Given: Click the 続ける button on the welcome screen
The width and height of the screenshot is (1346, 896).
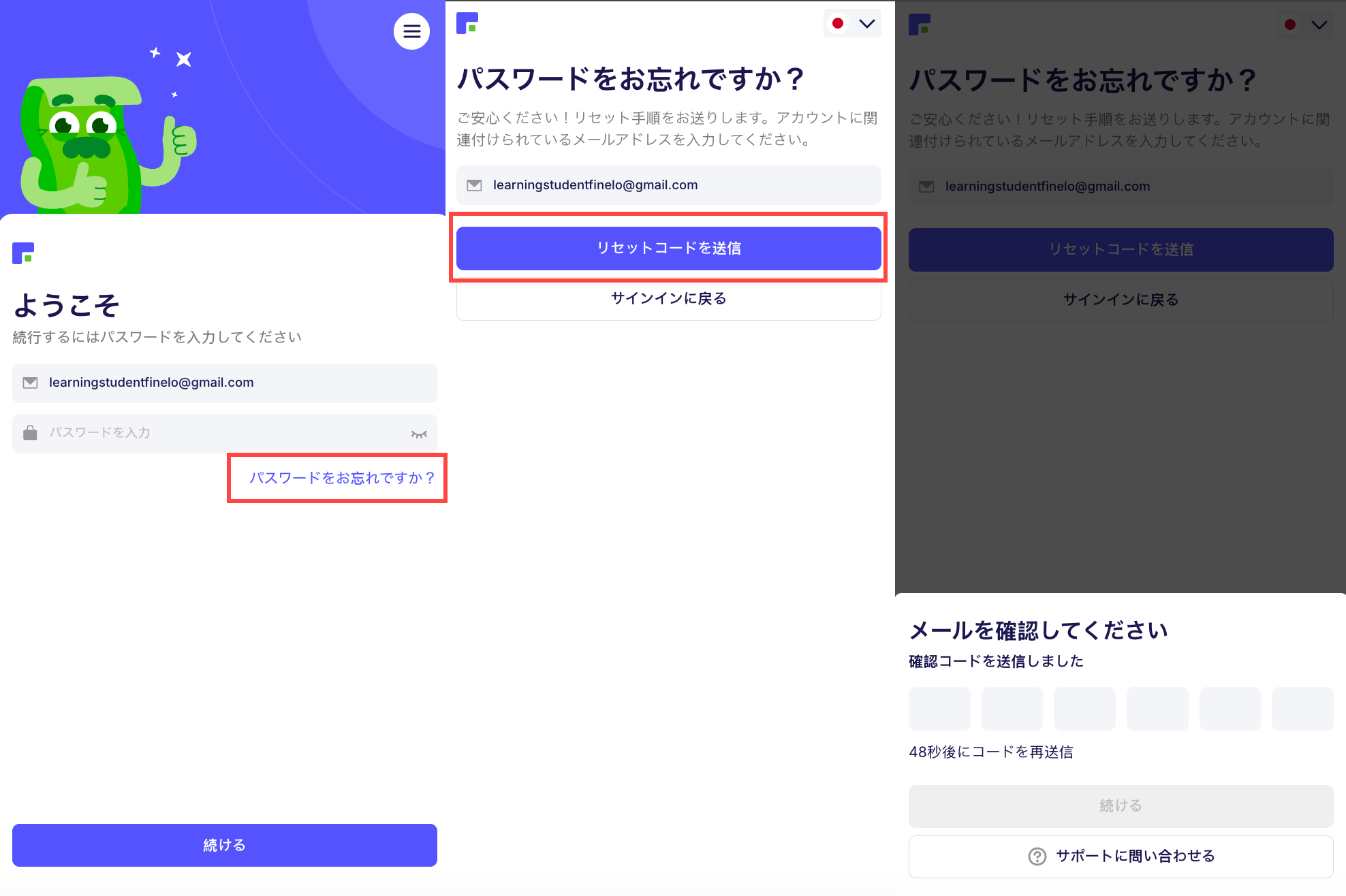Looking at the screenshot, I should pos(225,845).
